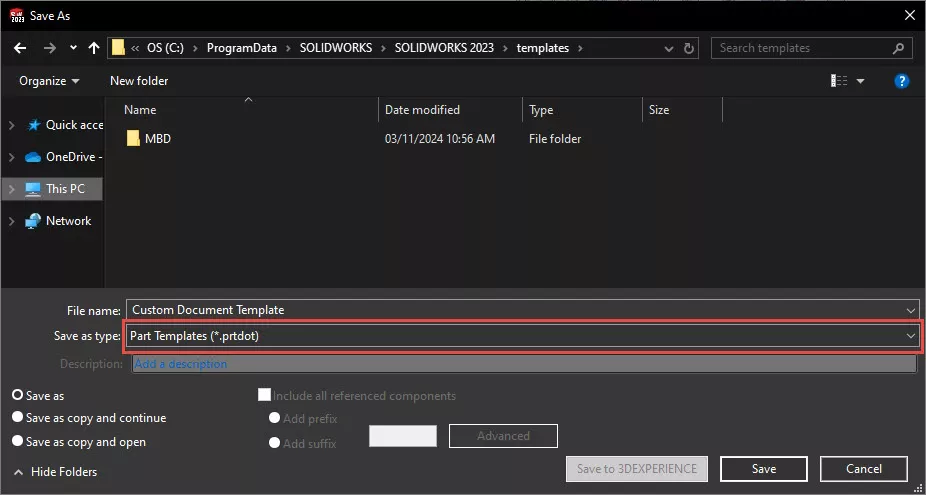The image size is (926, 495).
Task: Click the File folder type cell
Action: click(555, 139)
